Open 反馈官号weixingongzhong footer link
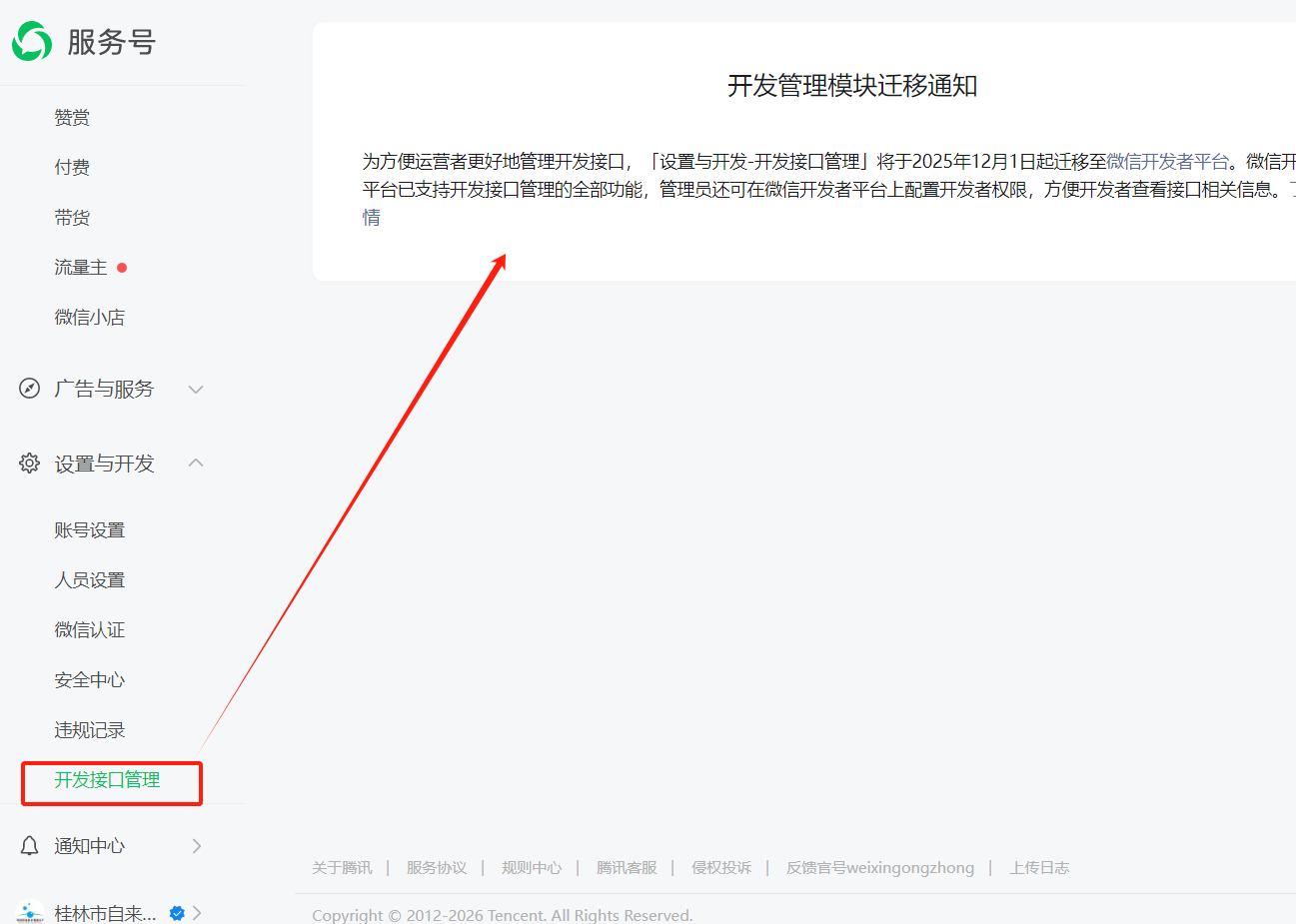Image resolution: width=1296 pixels, height=924 pixels. tap(880, 868)
